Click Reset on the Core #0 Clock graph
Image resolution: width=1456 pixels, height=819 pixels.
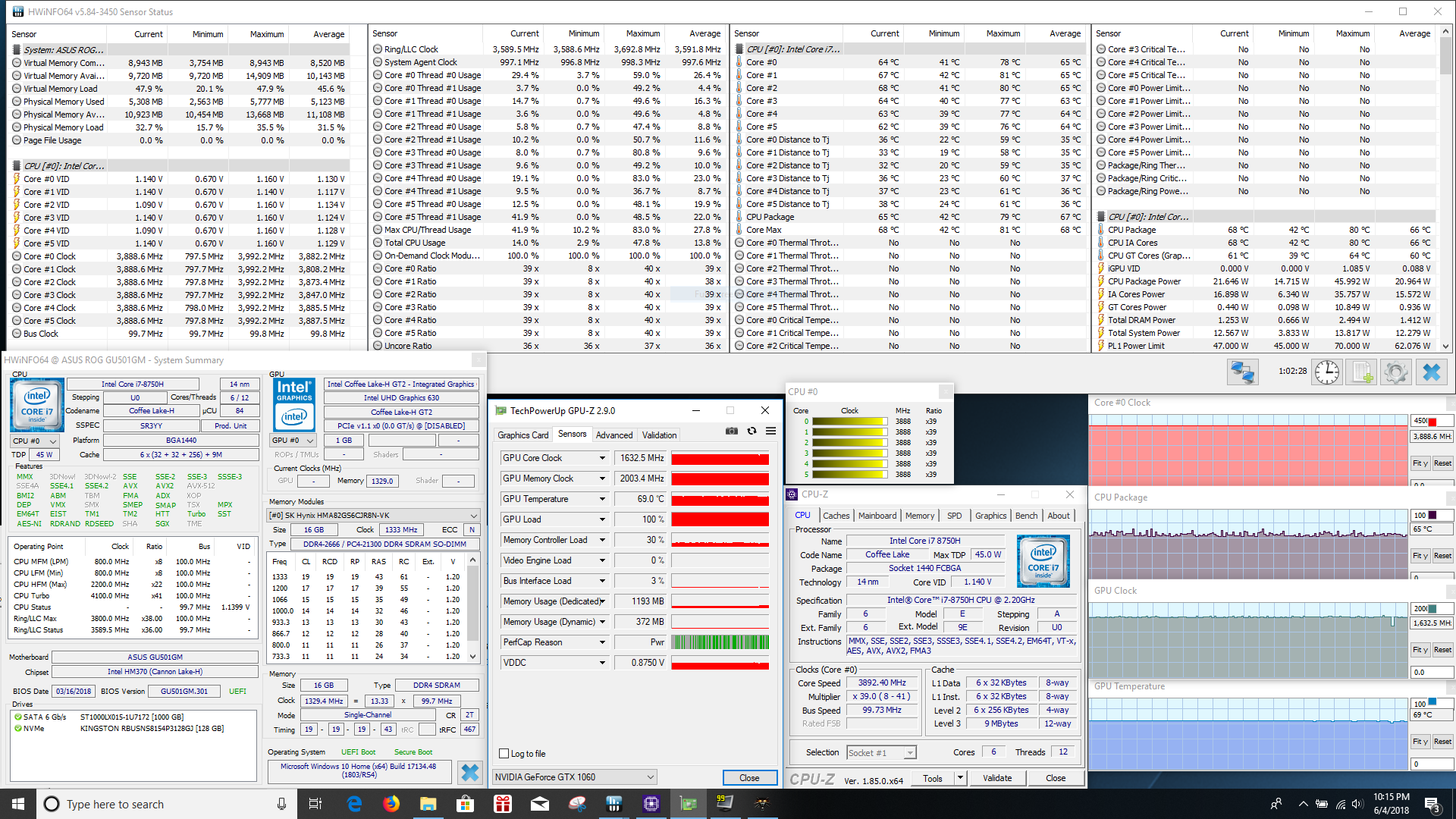pos(1442,463)
